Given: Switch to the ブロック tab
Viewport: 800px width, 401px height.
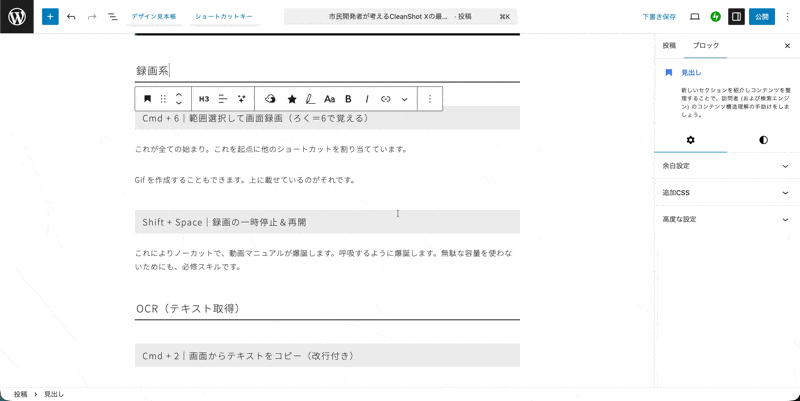Looking at the screenshot, I should [706, 45].
